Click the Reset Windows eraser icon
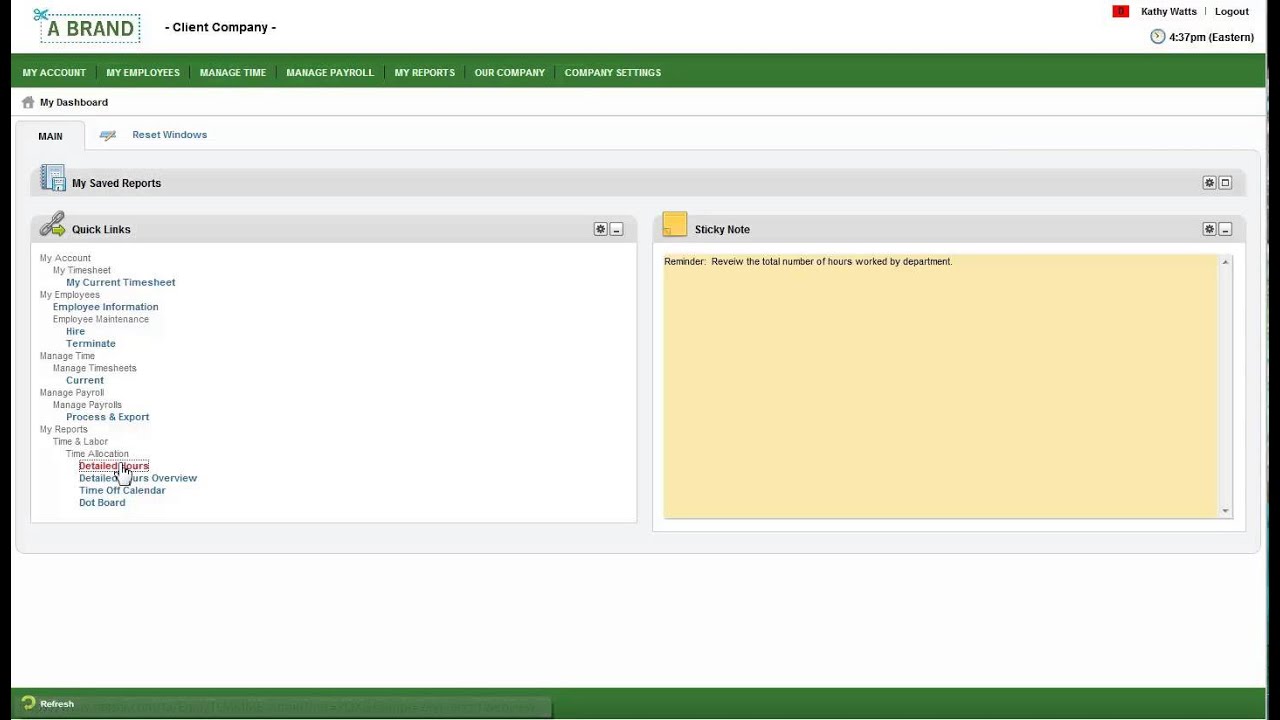Image resolution: width=1280 pixels, height=720 pixels. coord(108,135)
